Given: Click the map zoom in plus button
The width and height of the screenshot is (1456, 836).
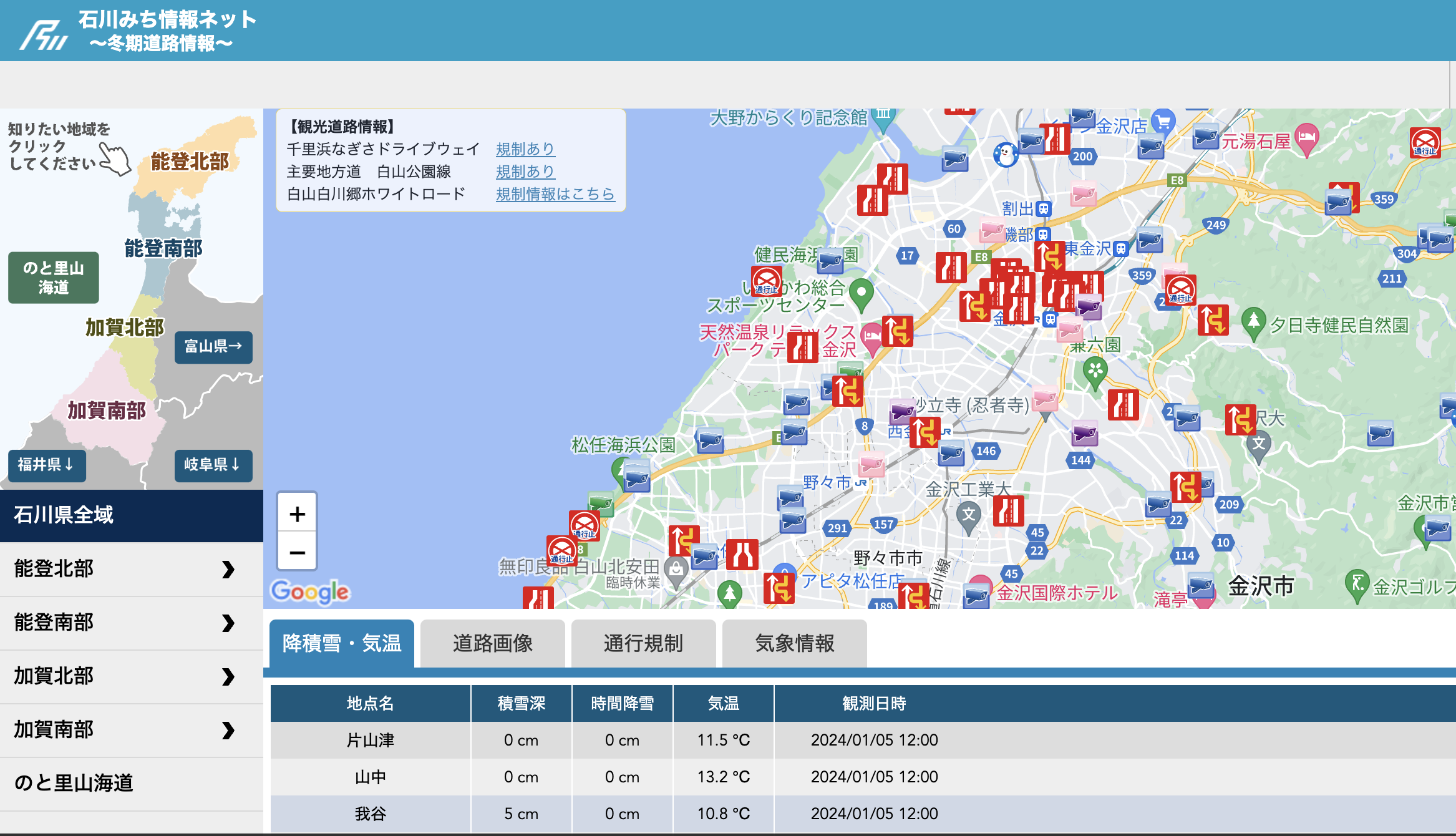Looking at the screenshot, I should tap(297, 514).
